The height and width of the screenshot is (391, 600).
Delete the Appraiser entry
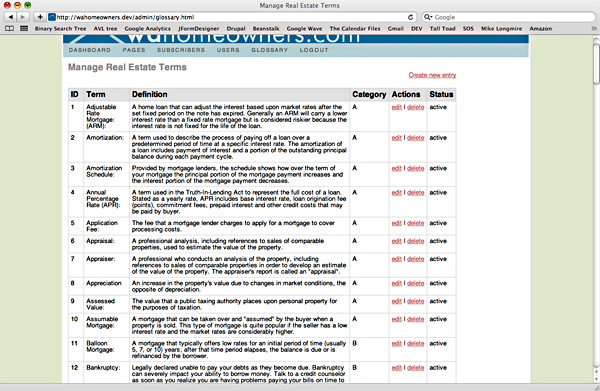click(x=416, y=259)
